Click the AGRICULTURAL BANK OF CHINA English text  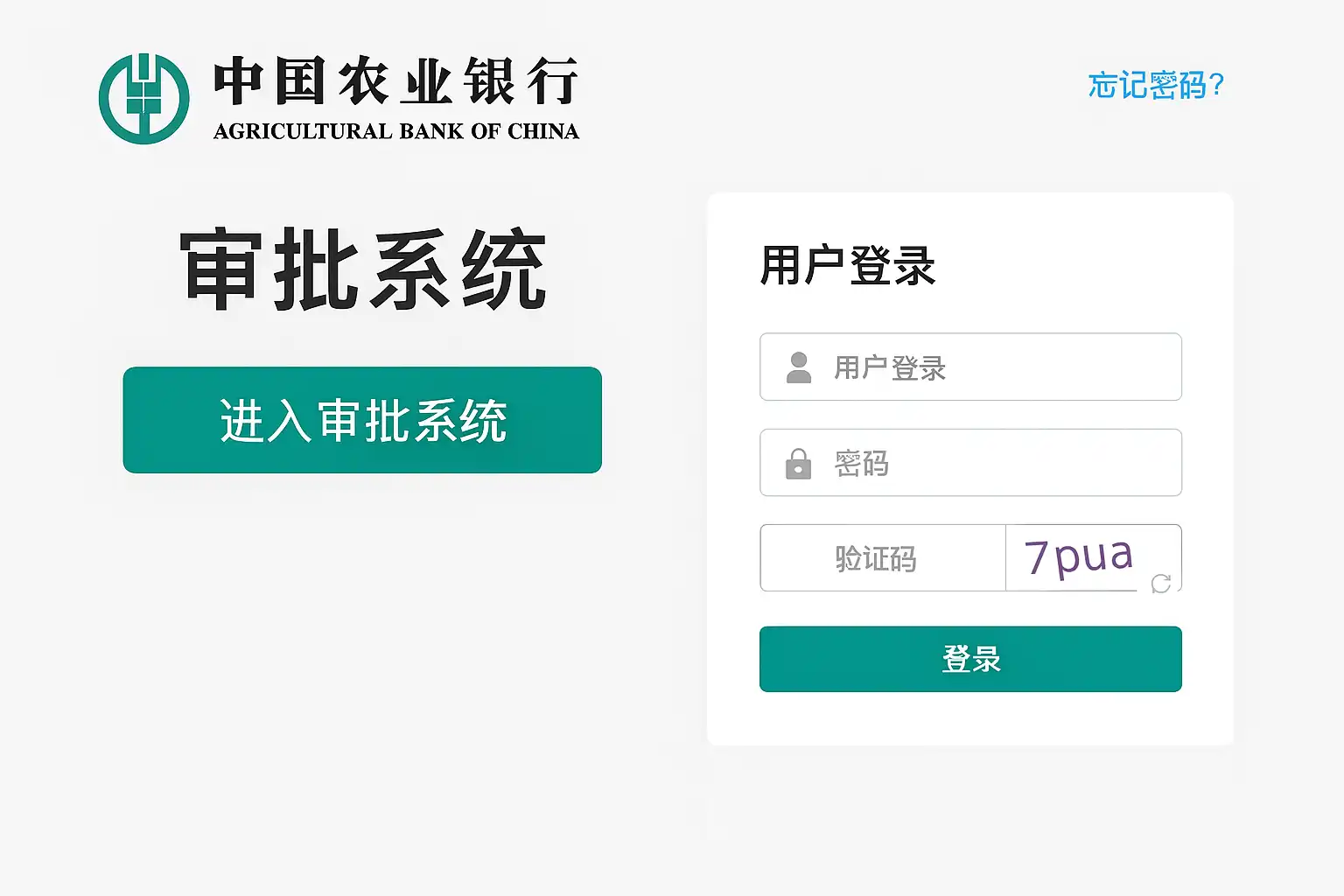395,131
